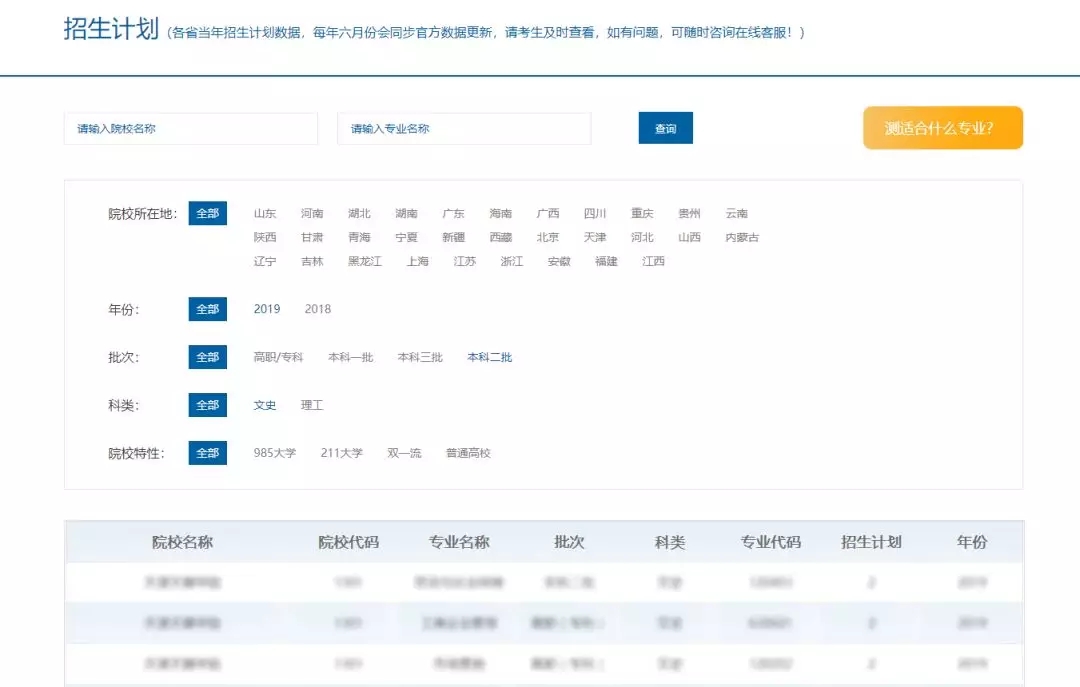
Task: Select year 2019 filter
Action: [x=267, y=309]
